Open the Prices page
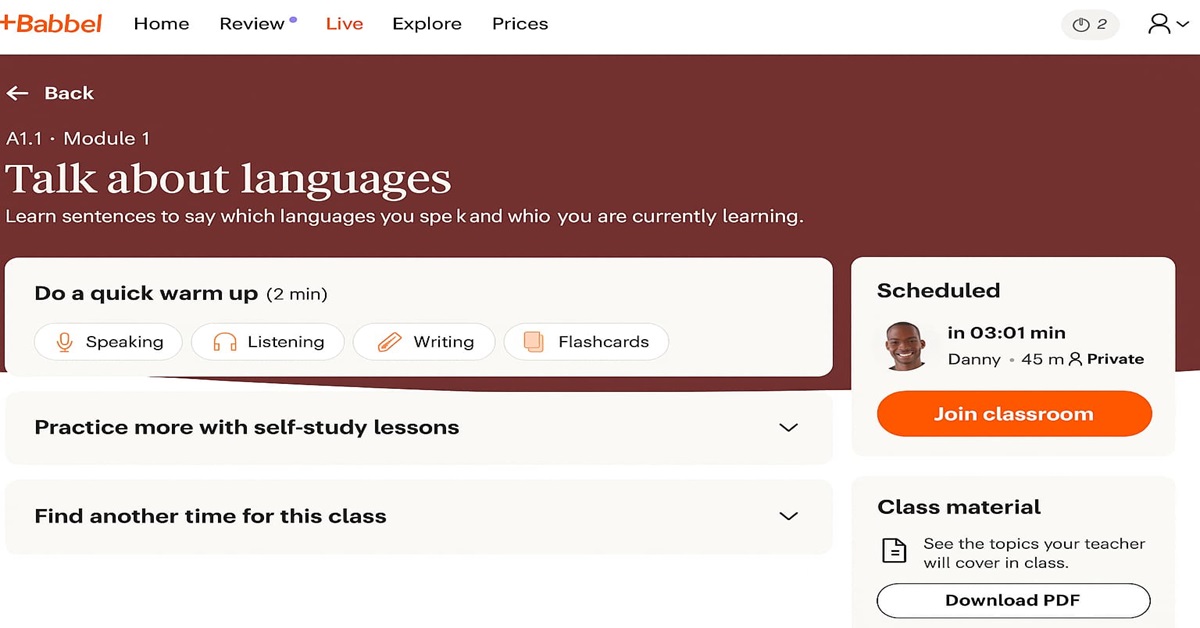The height and width of the screenshot is (628, 1200). tap(520, 24)
